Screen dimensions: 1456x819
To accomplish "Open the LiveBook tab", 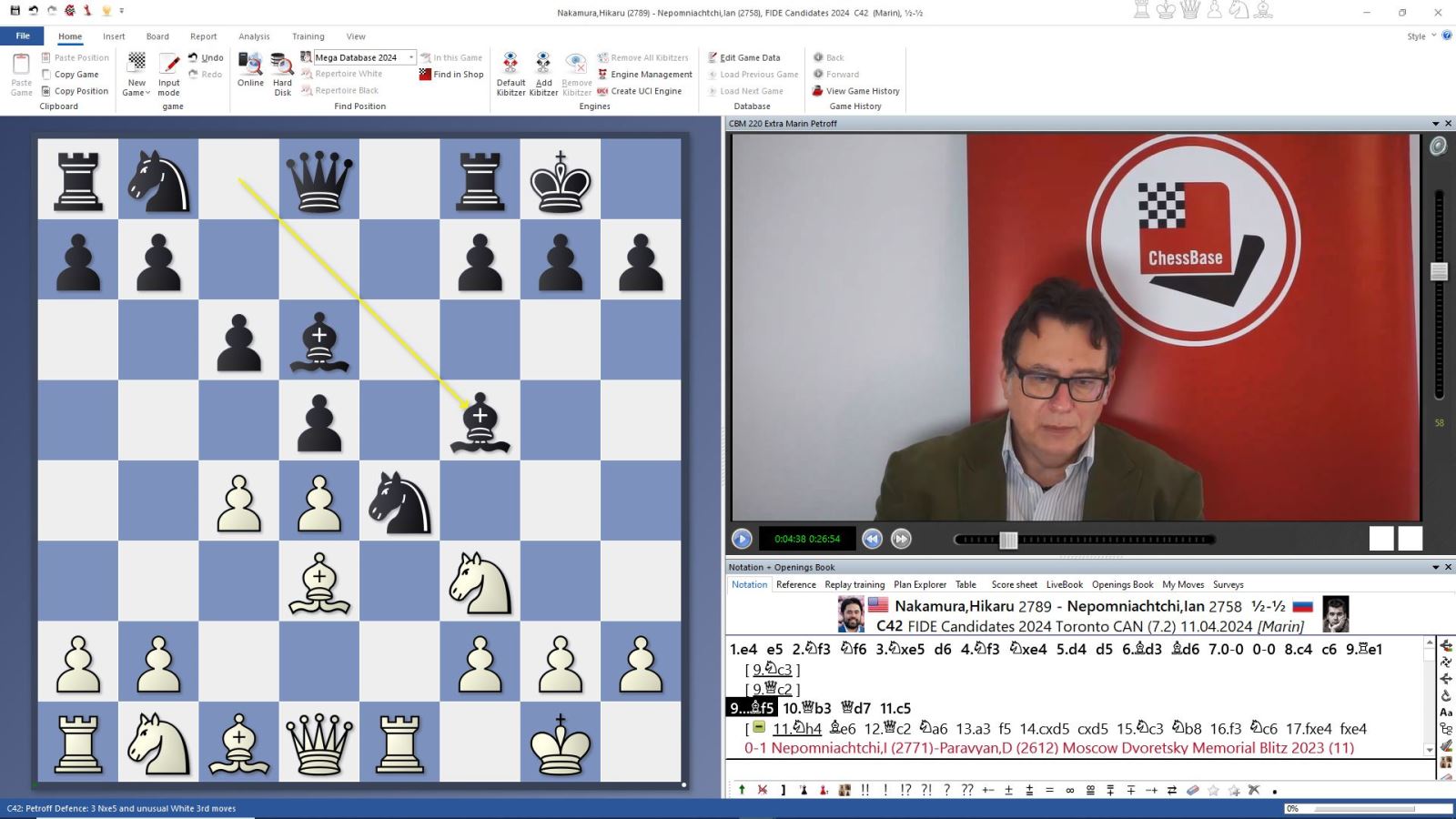I will pos(1064,584).
